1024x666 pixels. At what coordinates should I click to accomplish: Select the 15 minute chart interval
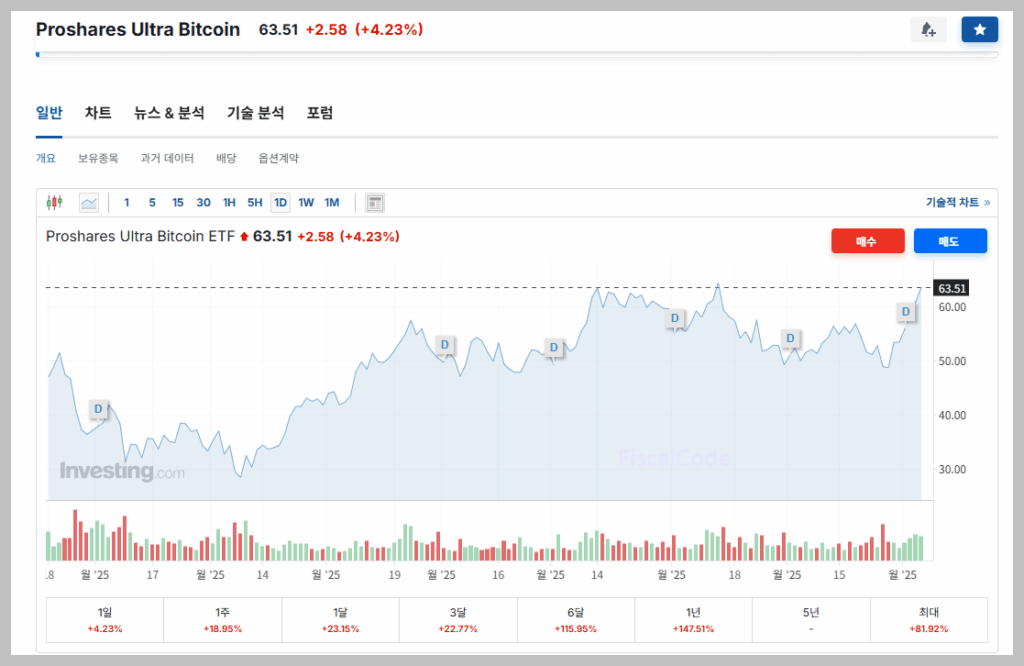pyautogui.click(x=178, y=203)
